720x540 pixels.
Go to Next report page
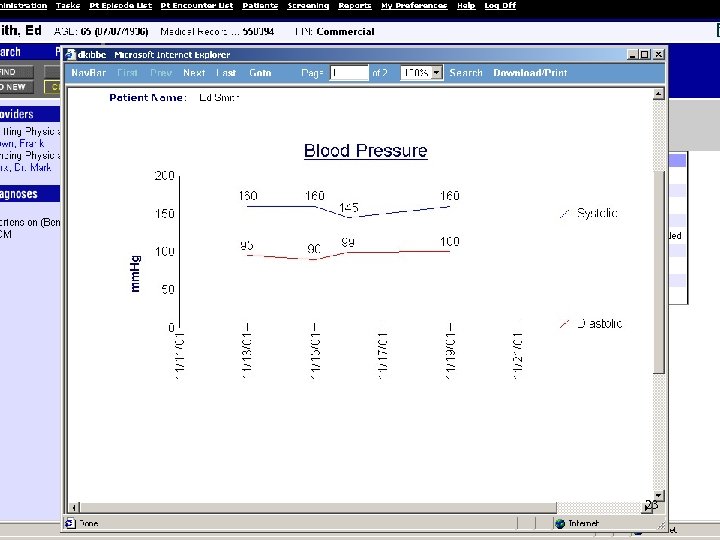click(194, 73)
